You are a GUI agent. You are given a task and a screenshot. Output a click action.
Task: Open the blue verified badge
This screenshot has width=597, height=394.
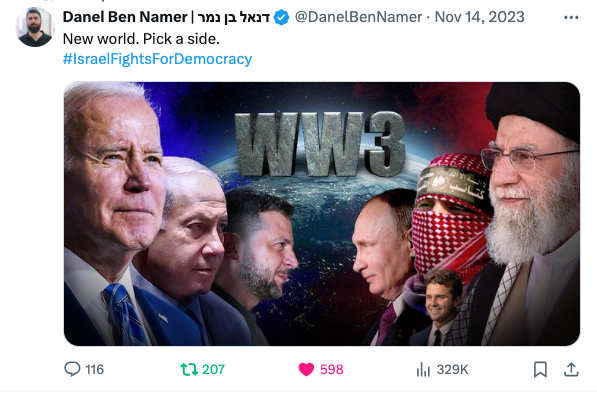(x=281, y=18)
